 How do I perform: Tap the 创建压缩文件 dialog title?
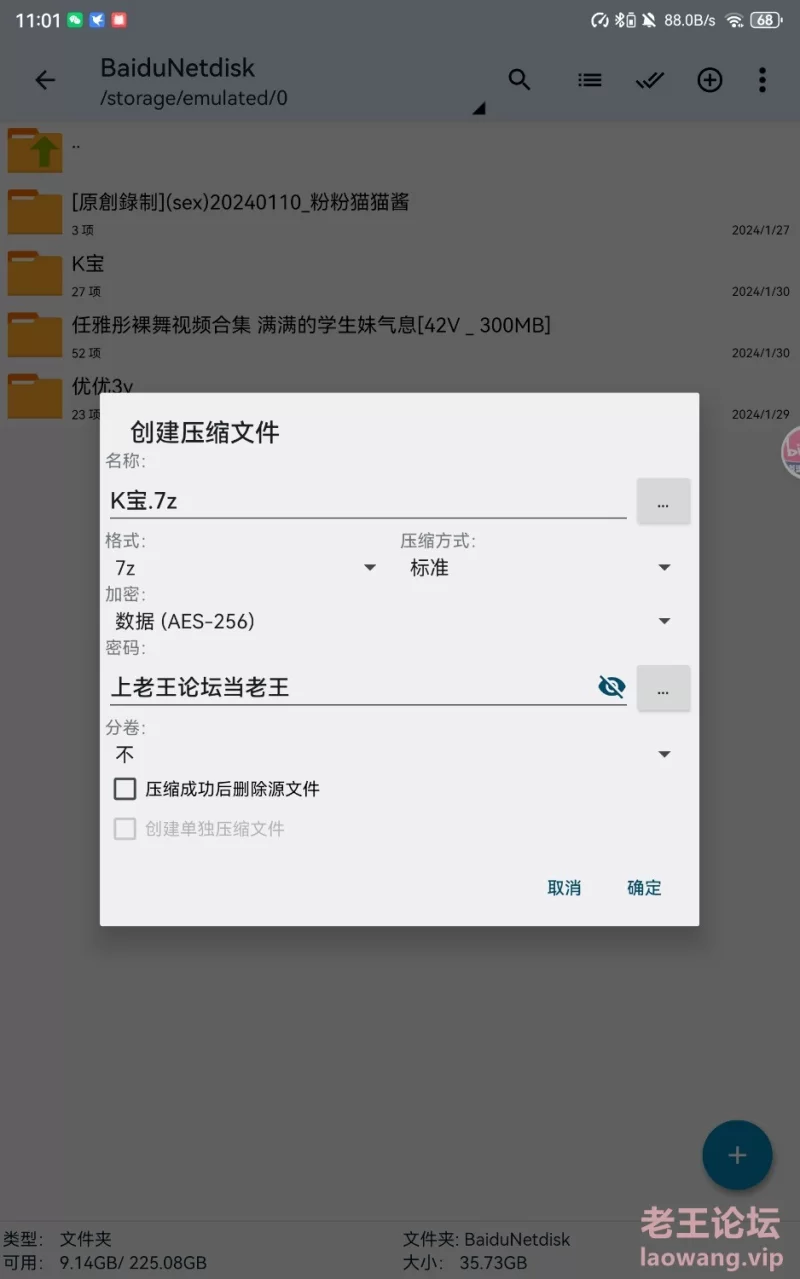click(205, 432)
